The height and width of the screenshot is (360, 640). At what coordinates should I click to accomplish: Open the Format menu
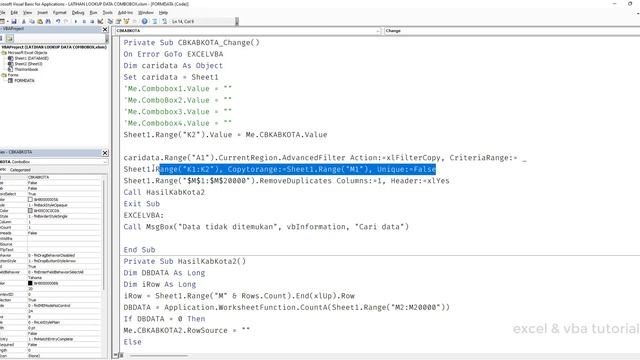(x=60, y=13)
